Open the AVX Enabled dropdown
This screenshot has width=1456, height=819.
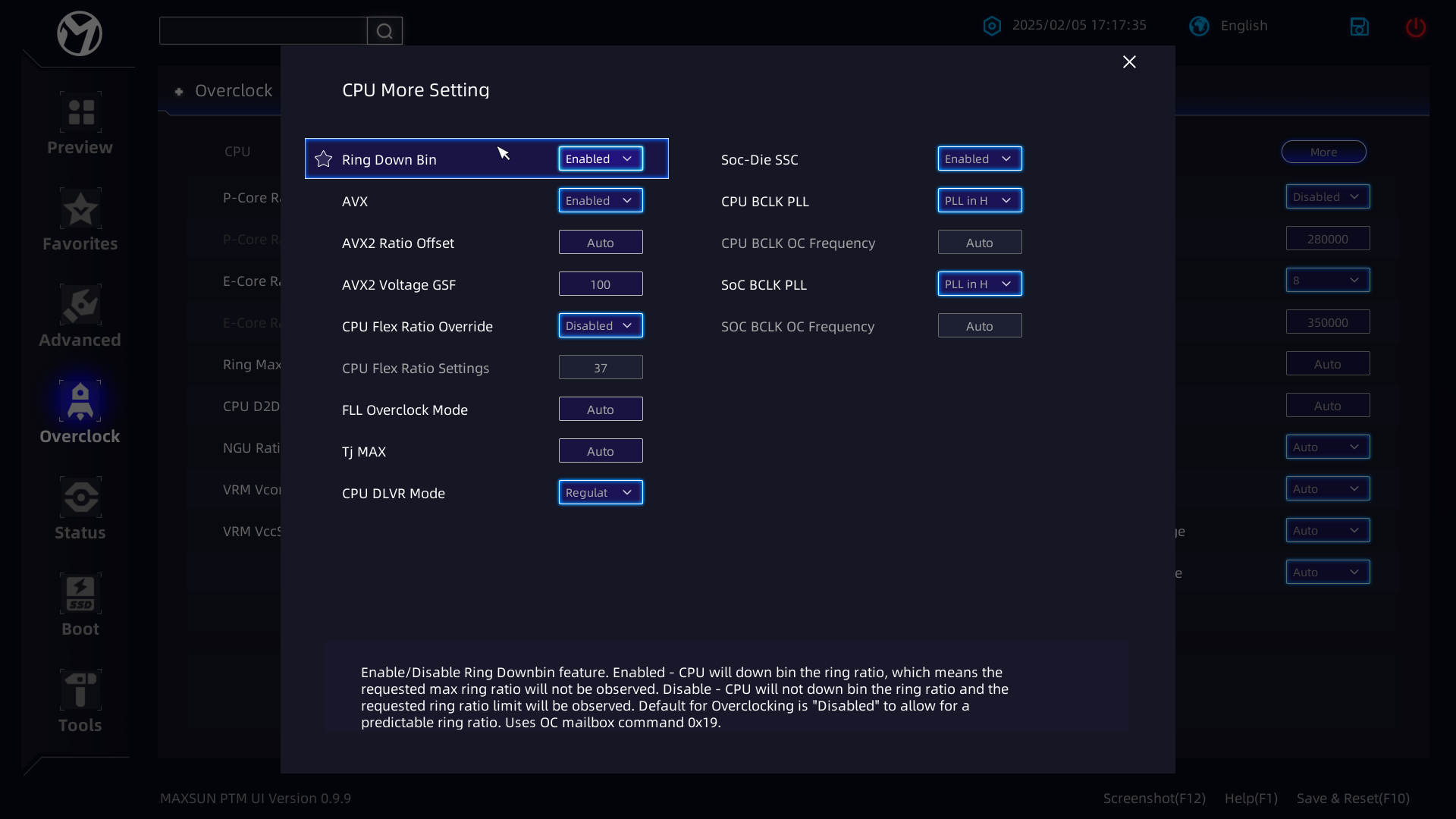[601, 200]
